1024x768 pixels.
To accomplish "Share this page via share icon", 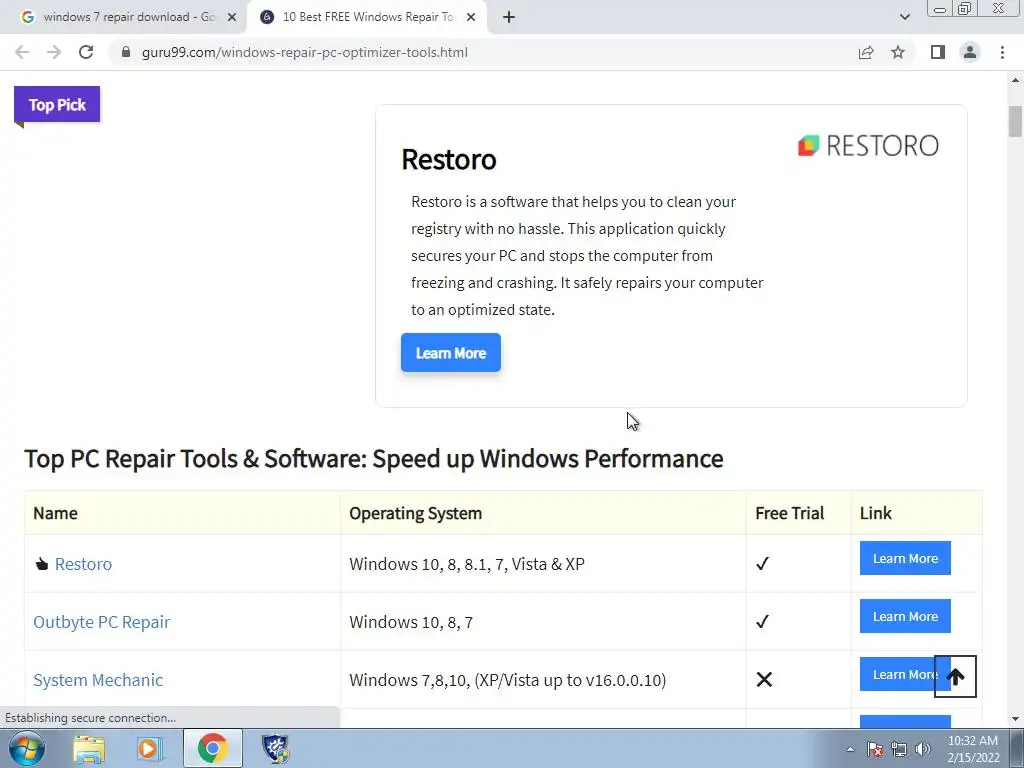I will tap(866, 52).
